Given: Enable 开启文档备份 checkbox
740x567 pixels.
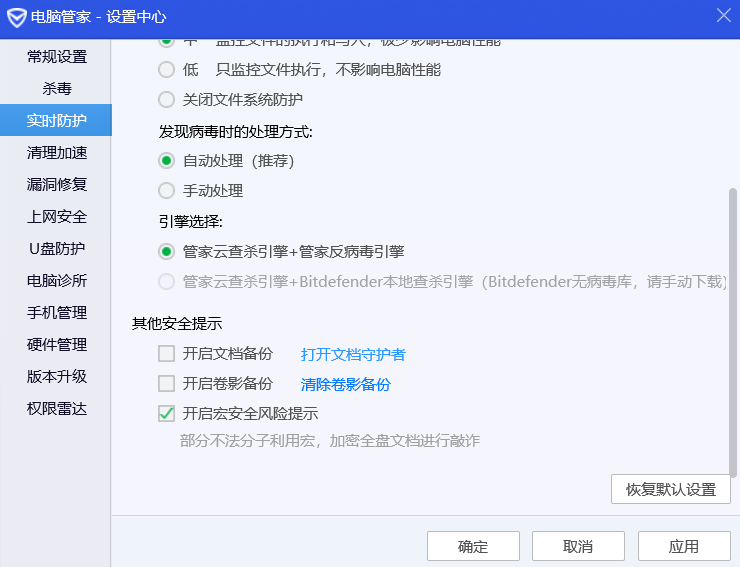Looking at the screenshot, I should 166,354.
